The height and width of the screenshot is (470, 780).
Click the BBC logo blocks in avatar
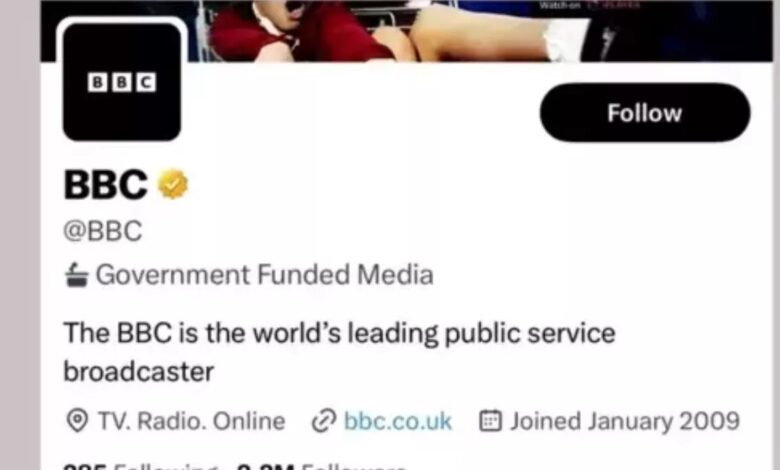(x=122, y=83)
